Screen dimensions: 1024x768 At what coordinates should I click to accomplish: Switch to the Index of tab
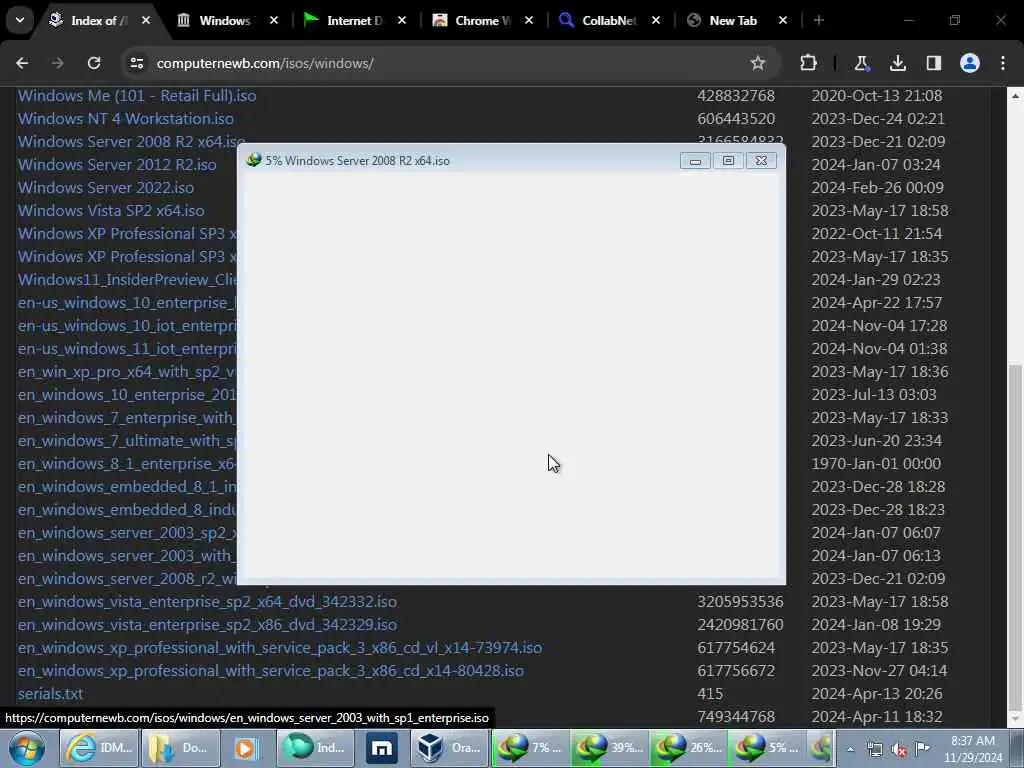click(98, 20)
